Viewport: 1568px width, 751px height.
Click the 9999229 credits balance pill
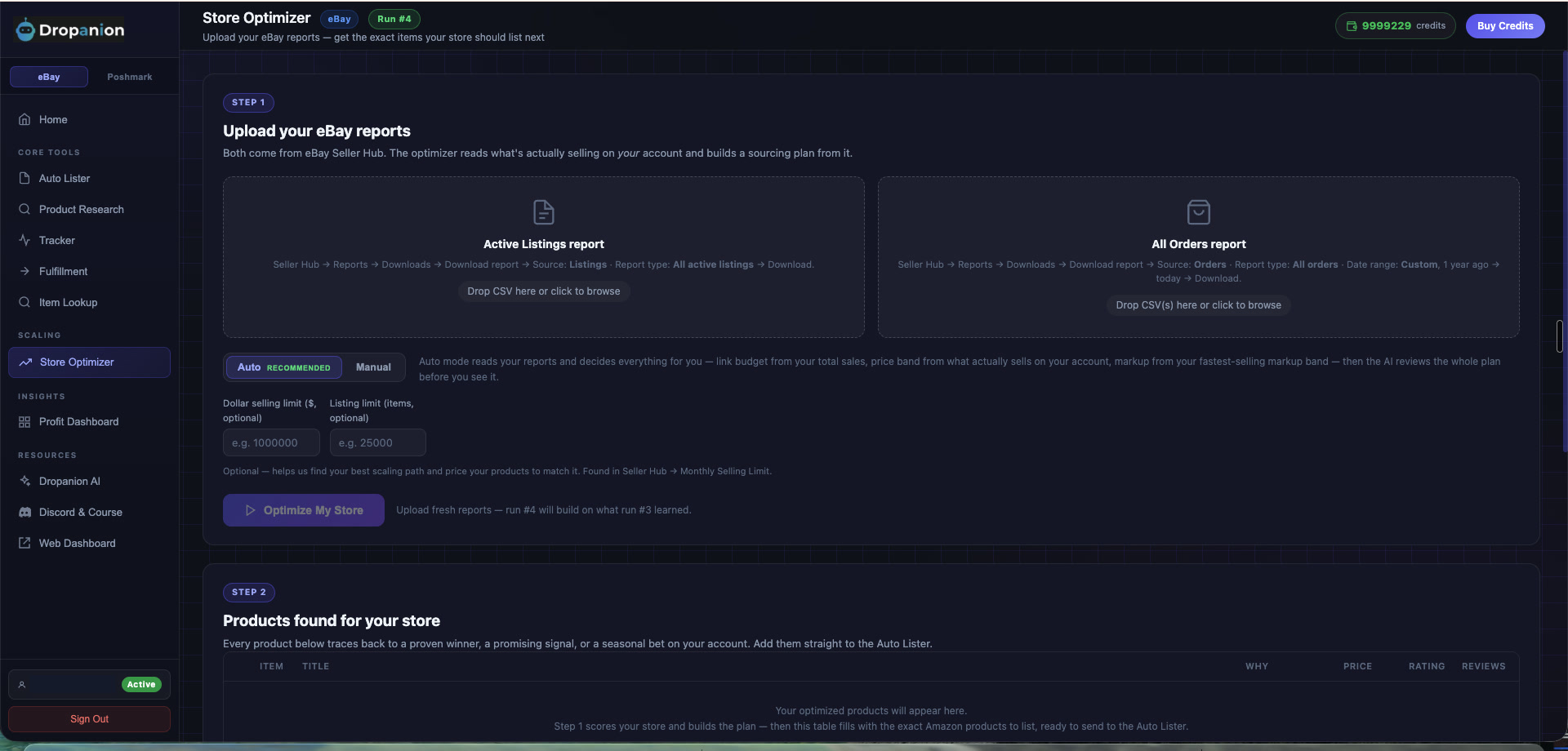click(1396, 26)
